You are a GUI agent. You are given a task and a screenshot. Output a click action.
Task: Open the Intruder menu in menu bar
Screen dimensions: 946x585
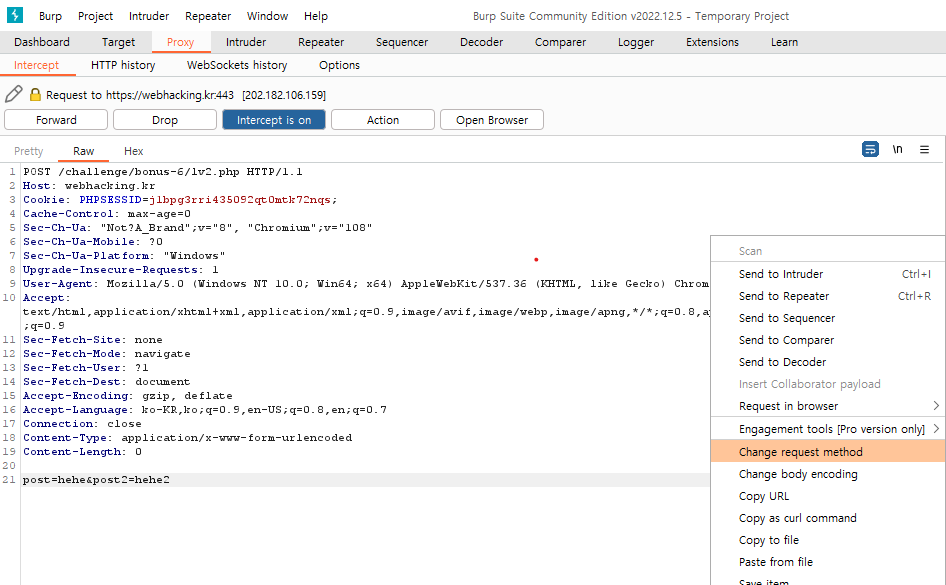(x=148, y=16)
